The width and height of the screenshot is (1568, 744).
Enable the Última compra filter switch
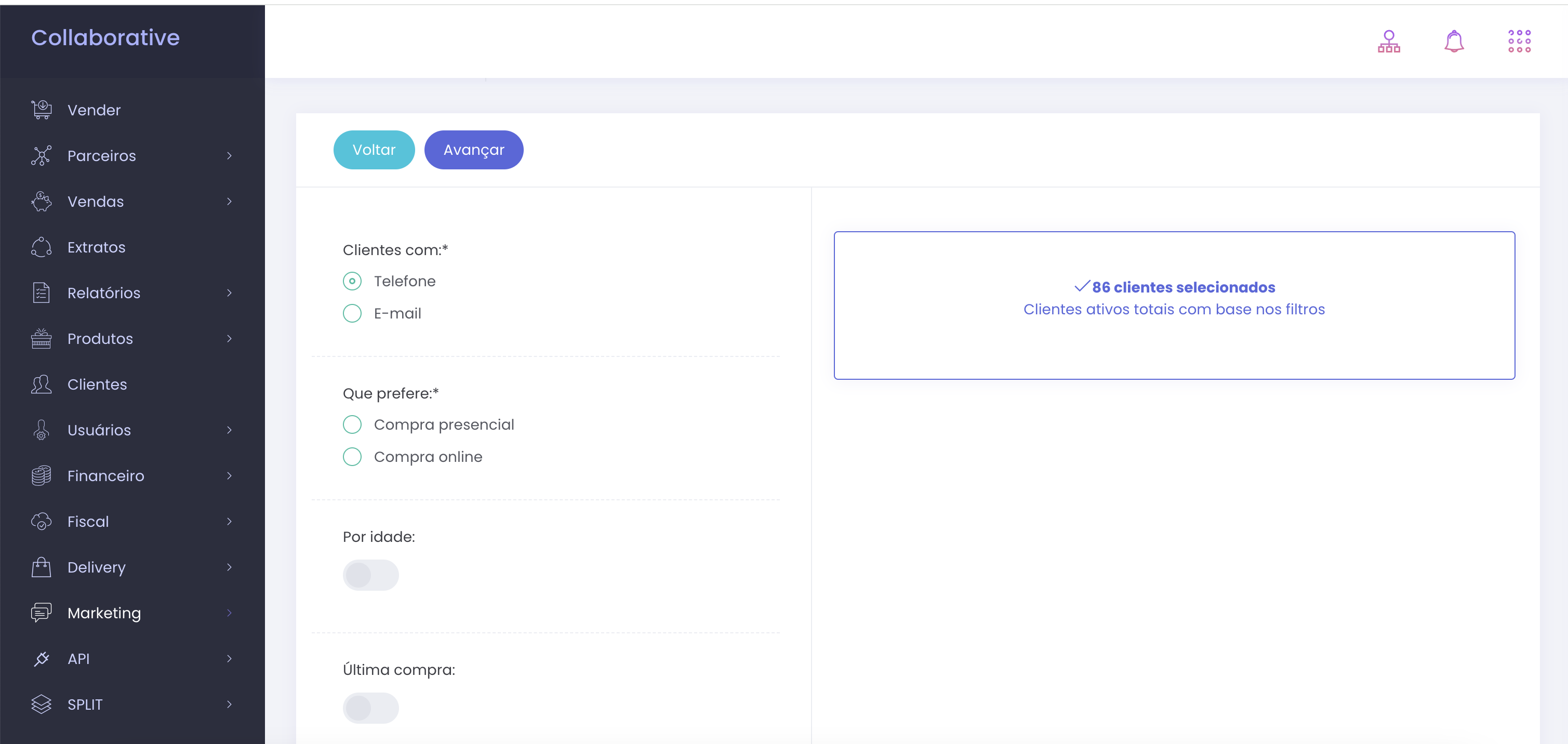[370, 708]
